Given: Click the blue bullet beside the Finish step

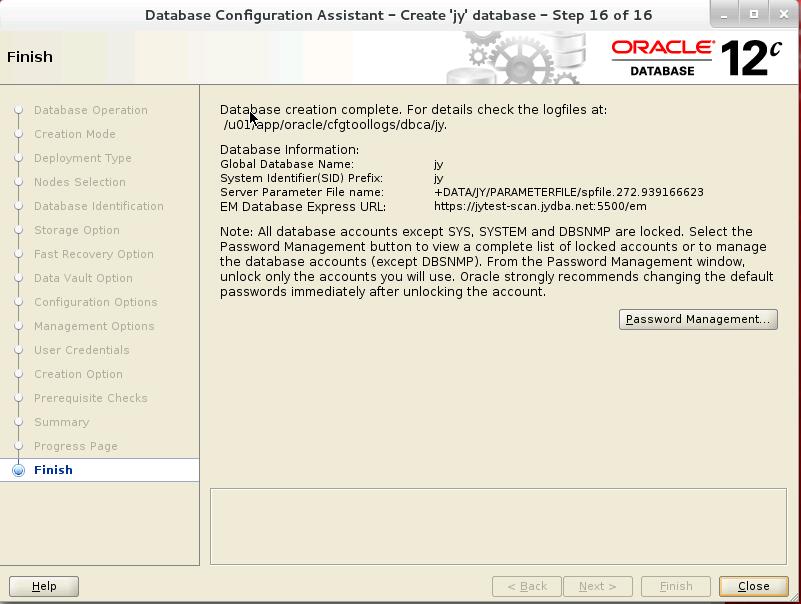Looking at the screenshot, I should pos(18,470).
